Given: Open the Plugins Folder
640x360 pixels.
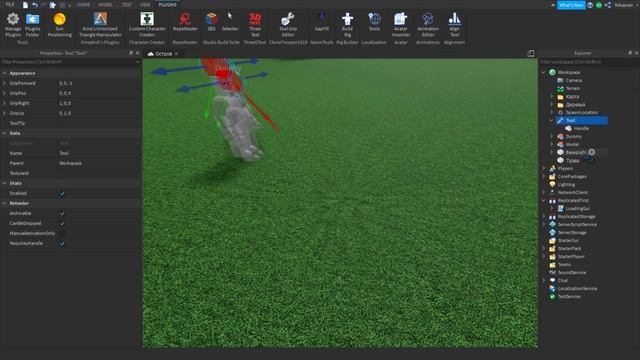Looking at the screenshot, I should (x=33, y=24).
